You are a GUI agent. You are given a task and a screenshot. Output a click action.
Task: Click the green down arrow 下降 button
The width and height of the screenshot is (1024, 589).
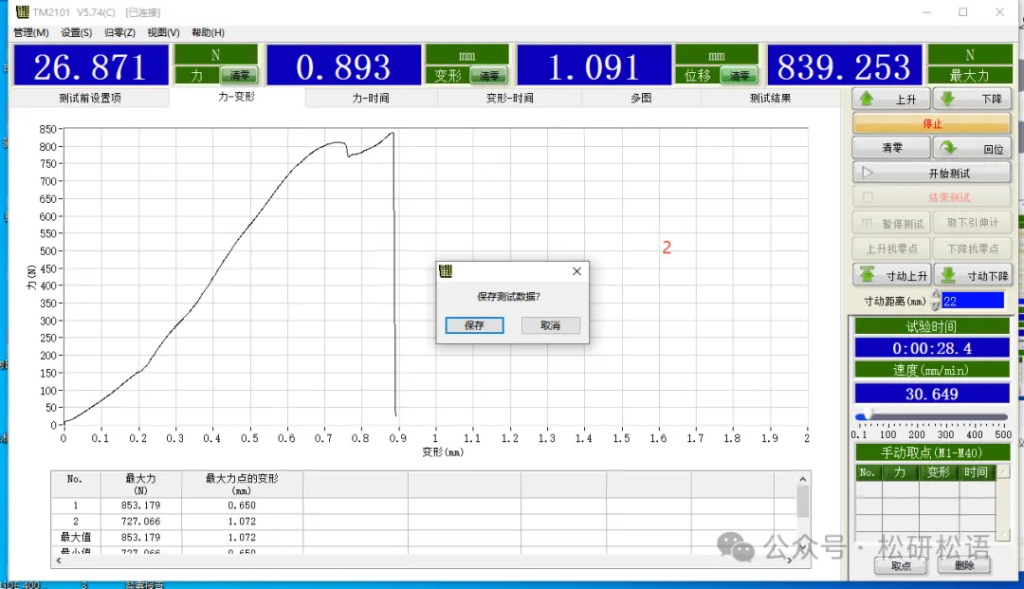972,99
